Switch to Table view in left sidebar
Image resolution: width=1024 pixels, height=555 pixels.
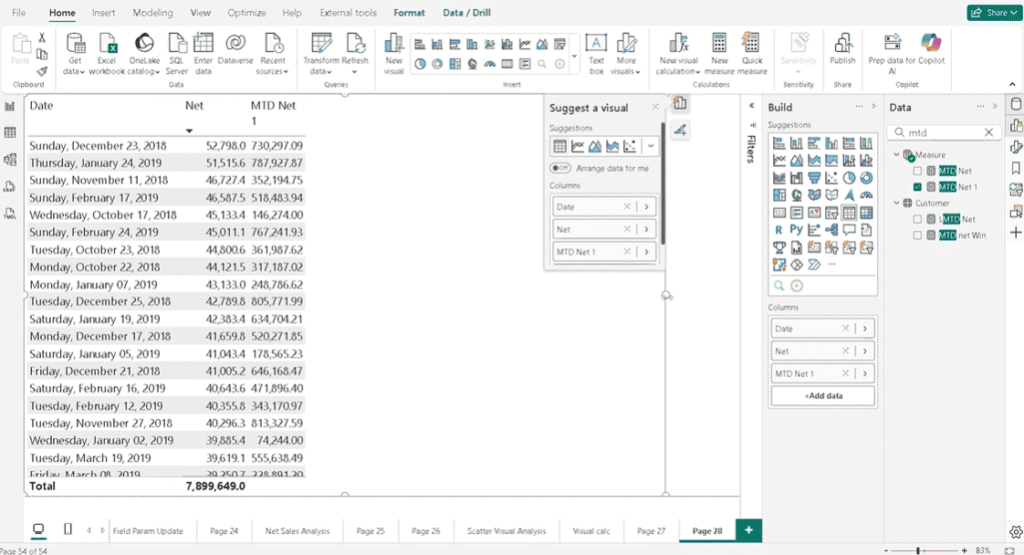click(10, 133)
